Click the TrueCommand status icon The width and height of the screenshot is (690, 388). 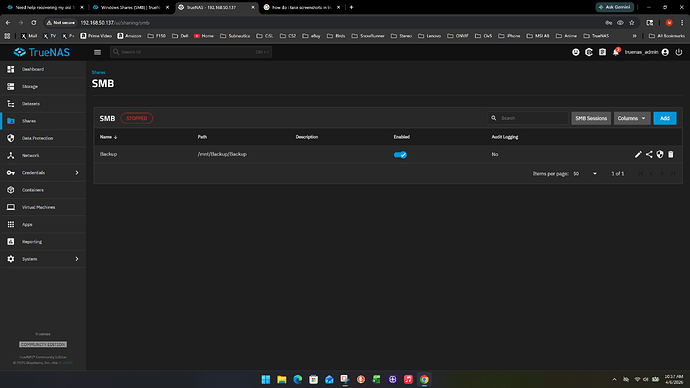(589, 52)
